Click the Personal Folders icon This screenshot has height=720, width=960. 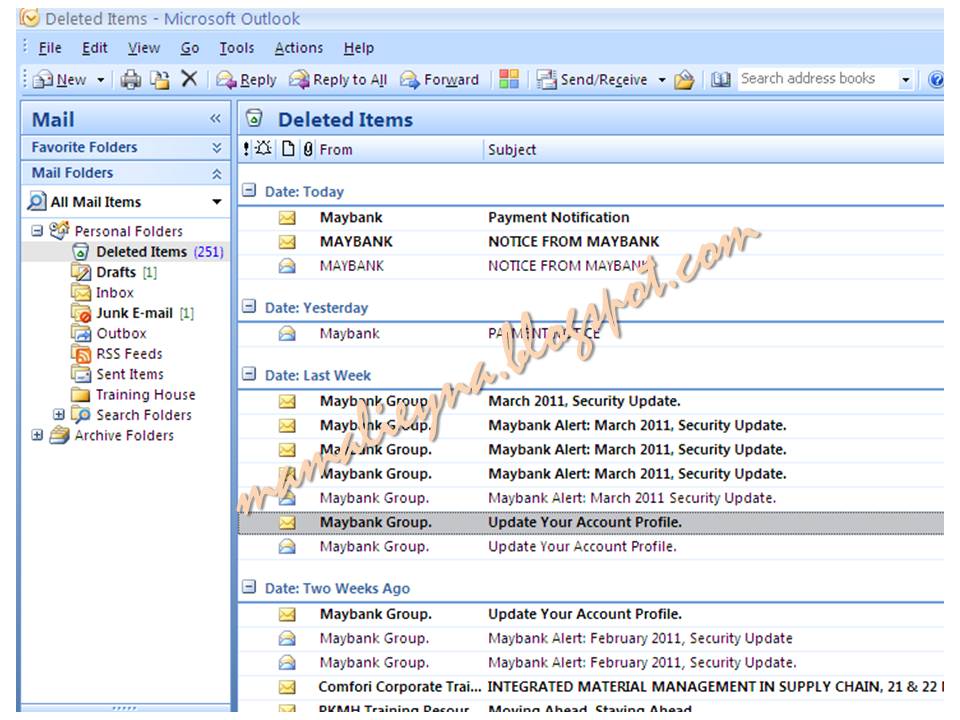(x=59, y=230)
